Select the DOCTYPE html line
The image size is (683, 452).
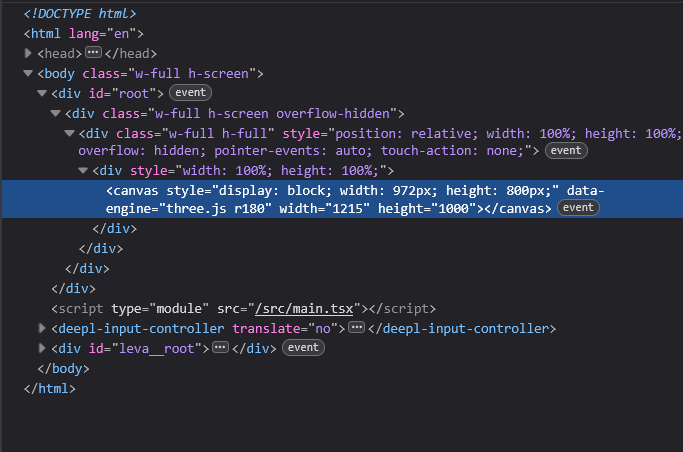pyautogui.click(x=80, y=13)
